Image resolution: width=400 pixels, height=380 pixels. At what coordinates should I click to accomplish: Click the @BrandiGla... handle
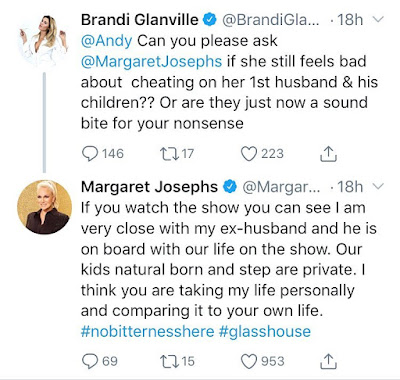(270, 20)
